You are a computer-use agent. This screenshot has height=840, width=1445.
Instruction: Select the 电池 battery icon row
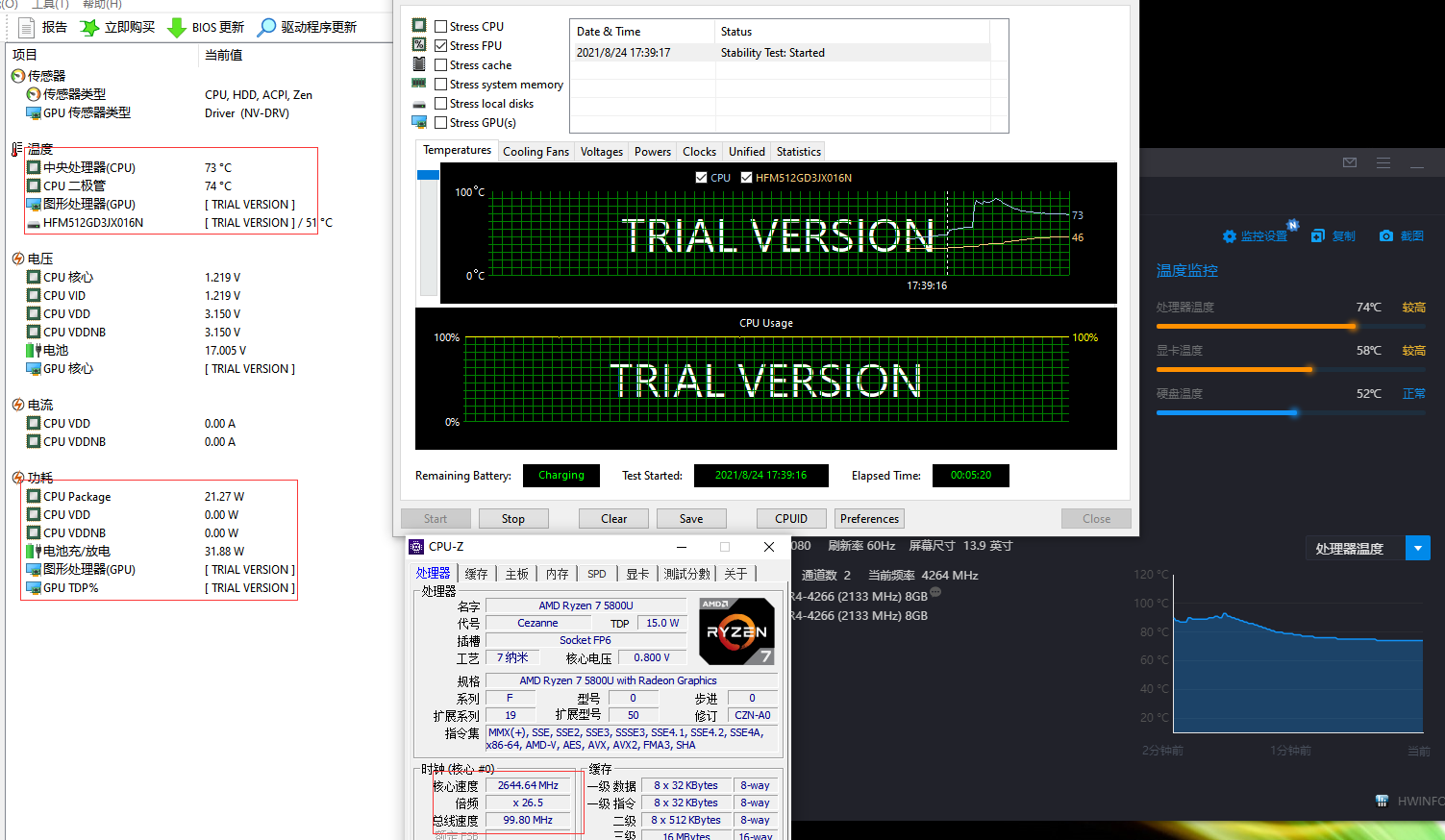click(x=48, y=350)
